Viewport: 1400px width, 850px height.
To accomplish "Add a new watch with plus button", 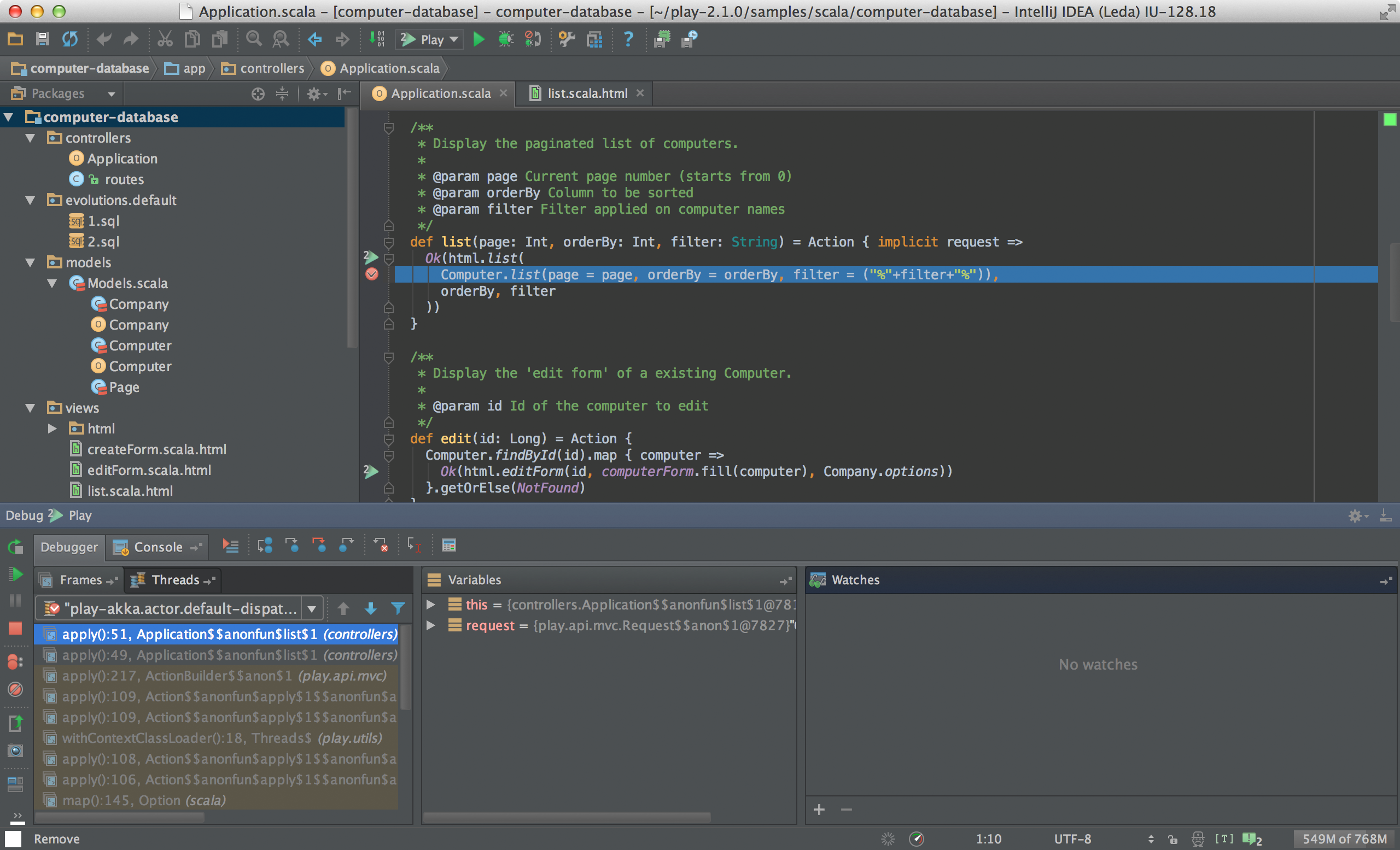I will 819,809.
